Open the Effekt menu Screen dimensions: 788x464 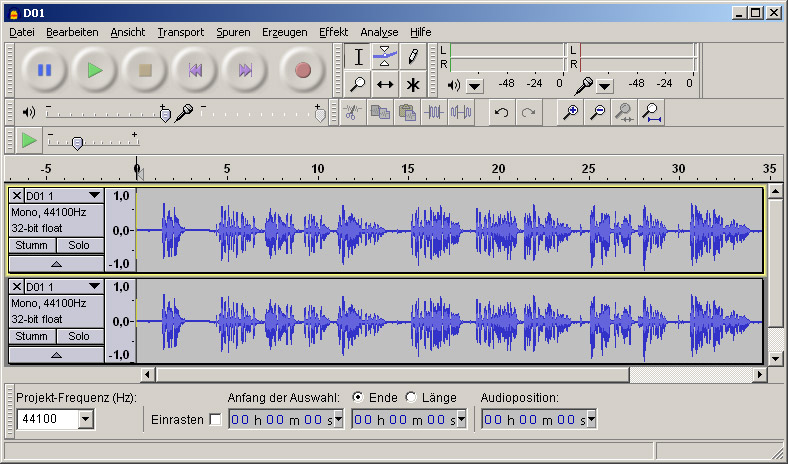334,32
